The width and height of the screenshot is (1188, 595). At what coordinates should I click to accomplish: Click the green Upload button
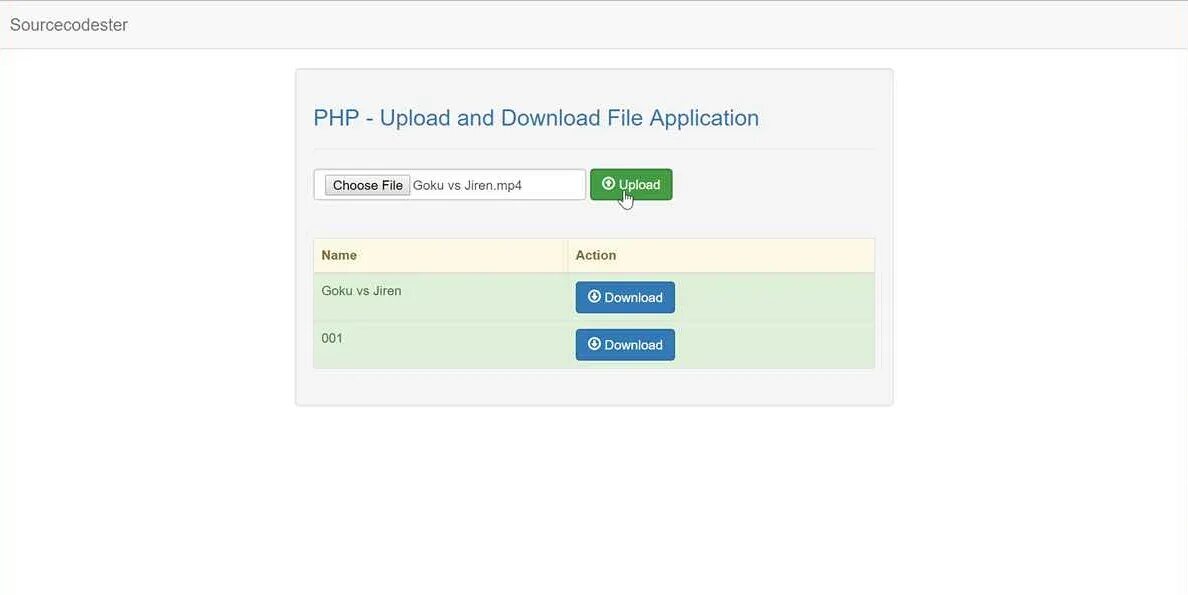click(631, 184)
